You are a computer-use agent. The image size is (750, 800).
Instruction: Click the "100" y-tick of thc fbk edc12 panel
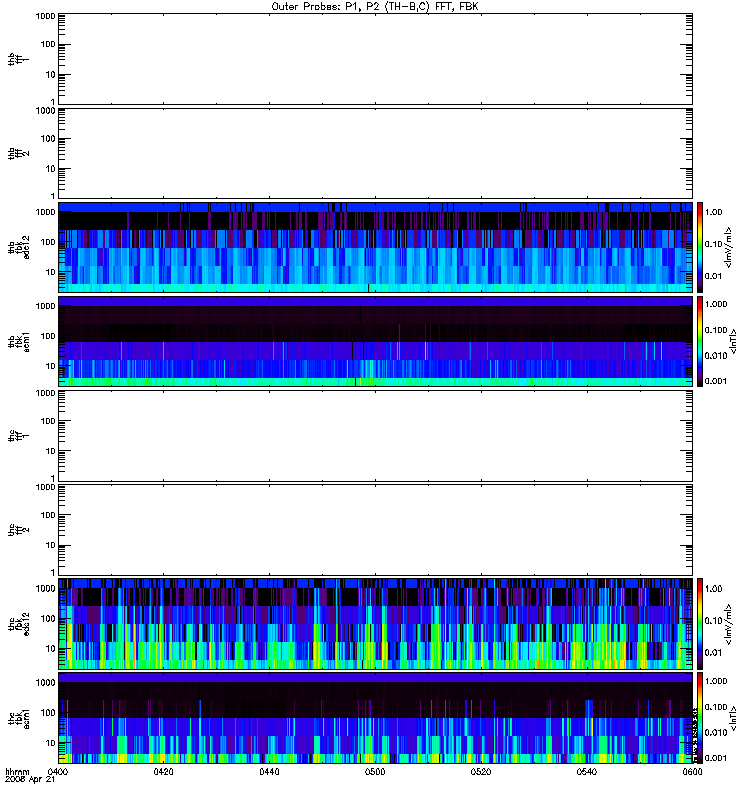click(x=48, y=618)
